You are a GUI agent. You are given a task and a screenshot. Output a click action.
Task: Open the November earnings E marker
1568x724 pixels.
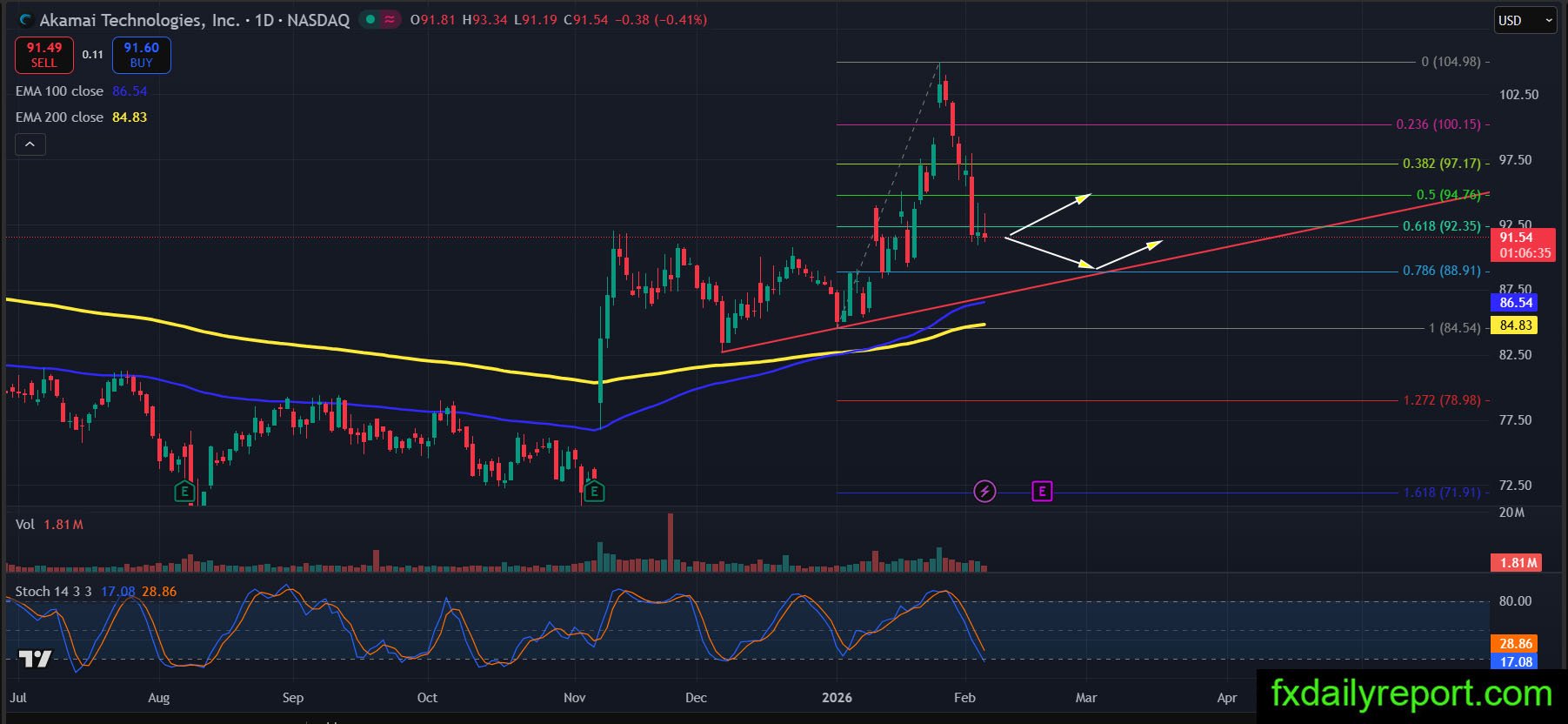[x=594, y=492]
